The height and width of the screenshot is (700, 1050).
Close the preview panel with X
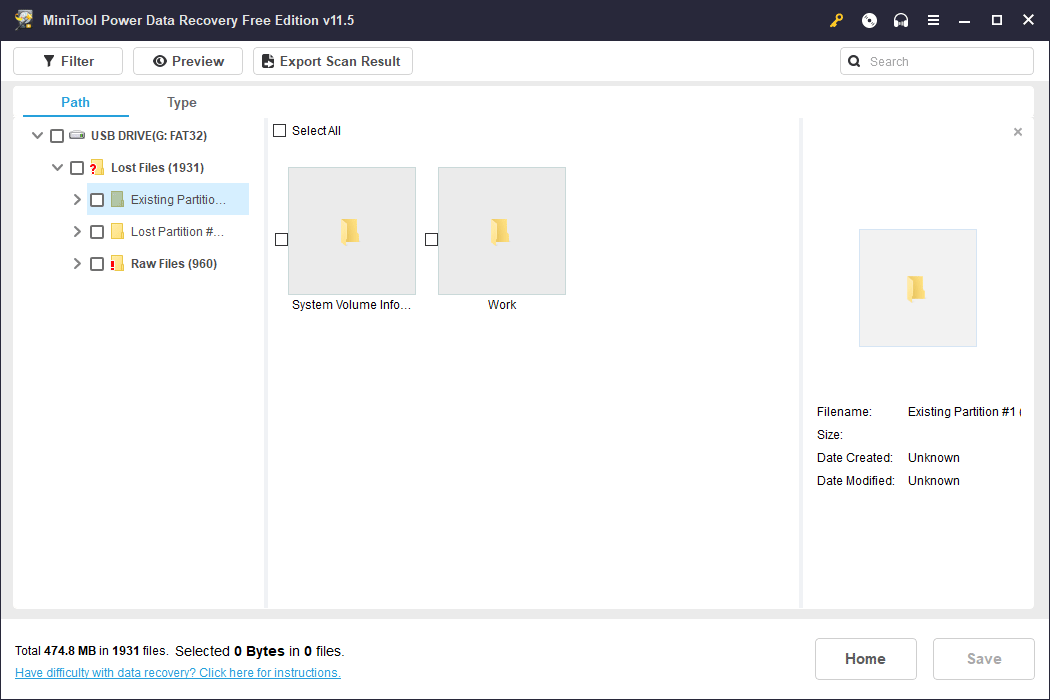(1018, 132)
